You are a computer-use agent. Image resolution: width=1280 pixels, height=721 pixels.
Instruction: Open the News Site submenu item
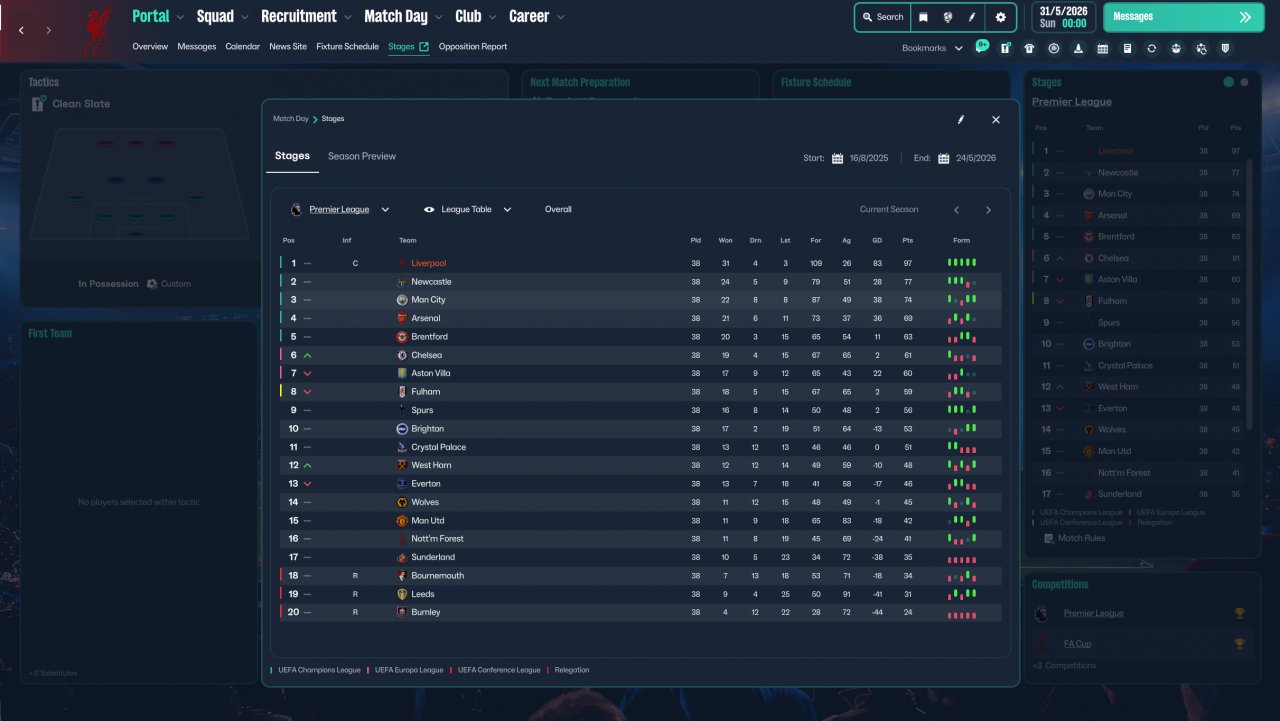(x=288, y=46)
